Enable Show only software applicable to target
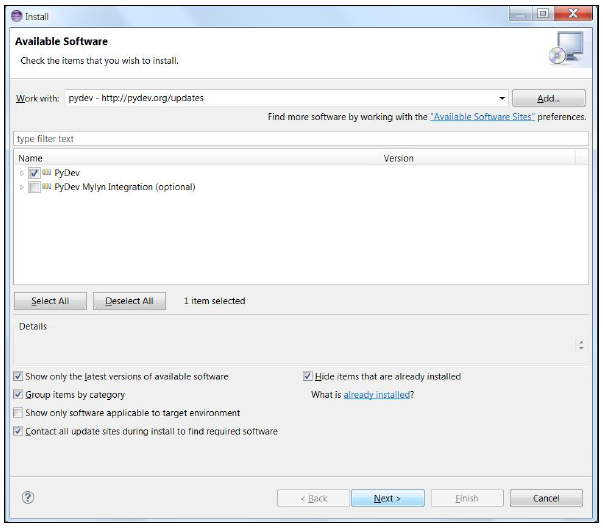603x528 pixels. 18,413
